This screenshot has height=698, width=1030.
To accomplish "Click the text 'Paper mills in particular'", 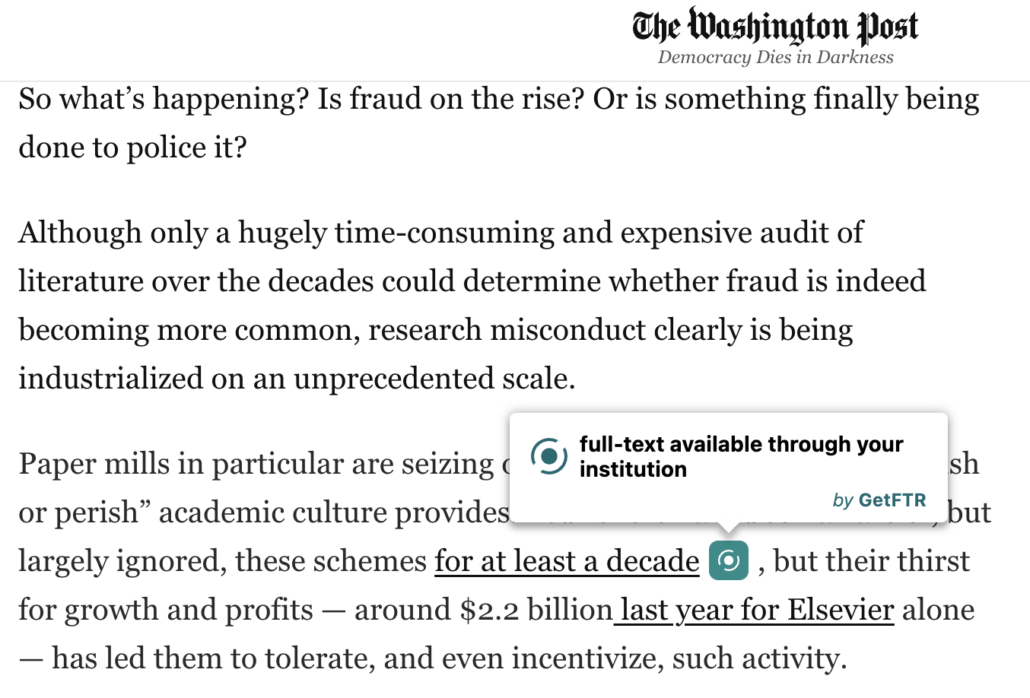I will point(181,464).
